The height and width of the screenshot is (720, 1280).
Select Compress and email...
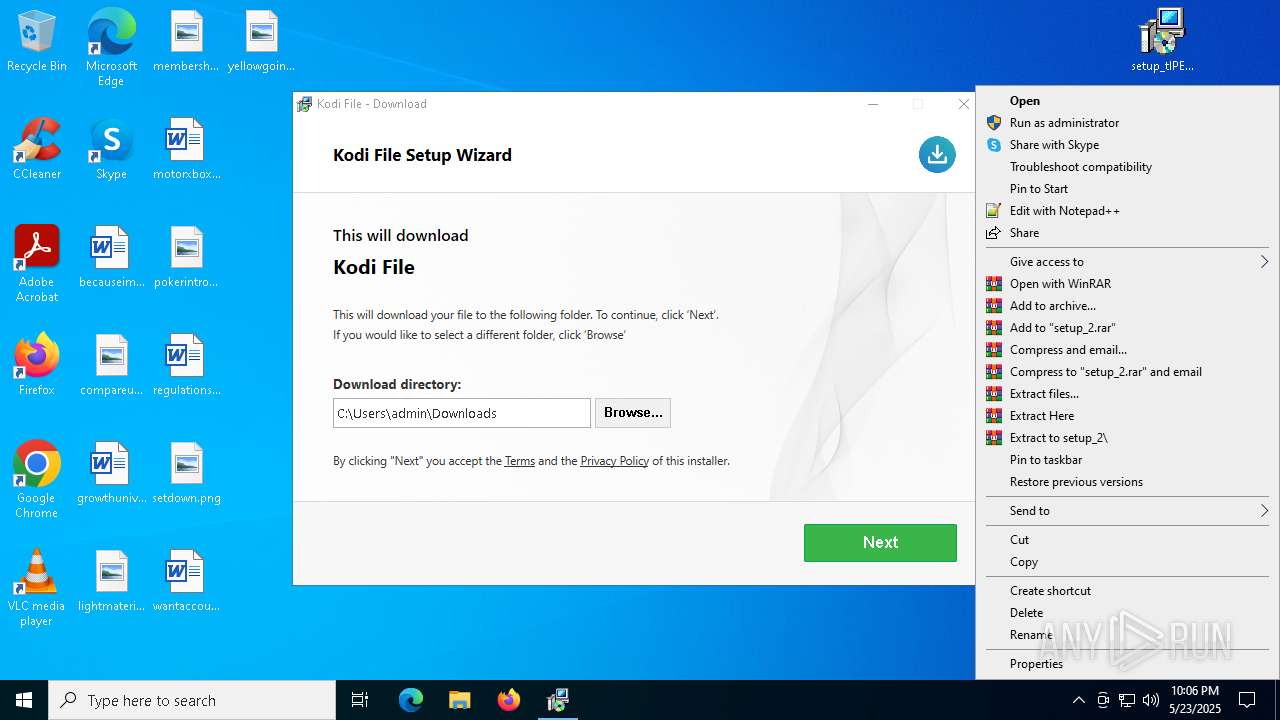click(1127, 350)
